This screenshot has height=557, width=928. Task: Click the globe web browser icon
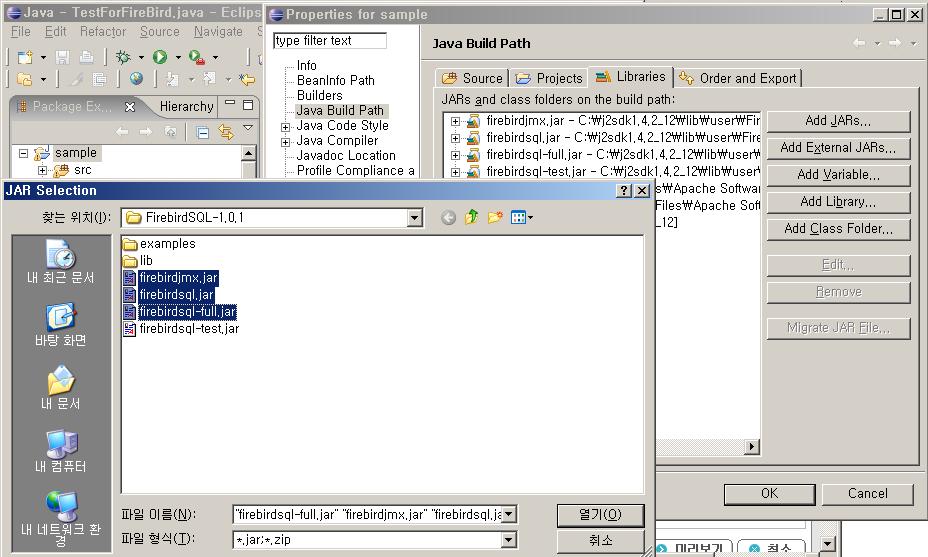136,79
